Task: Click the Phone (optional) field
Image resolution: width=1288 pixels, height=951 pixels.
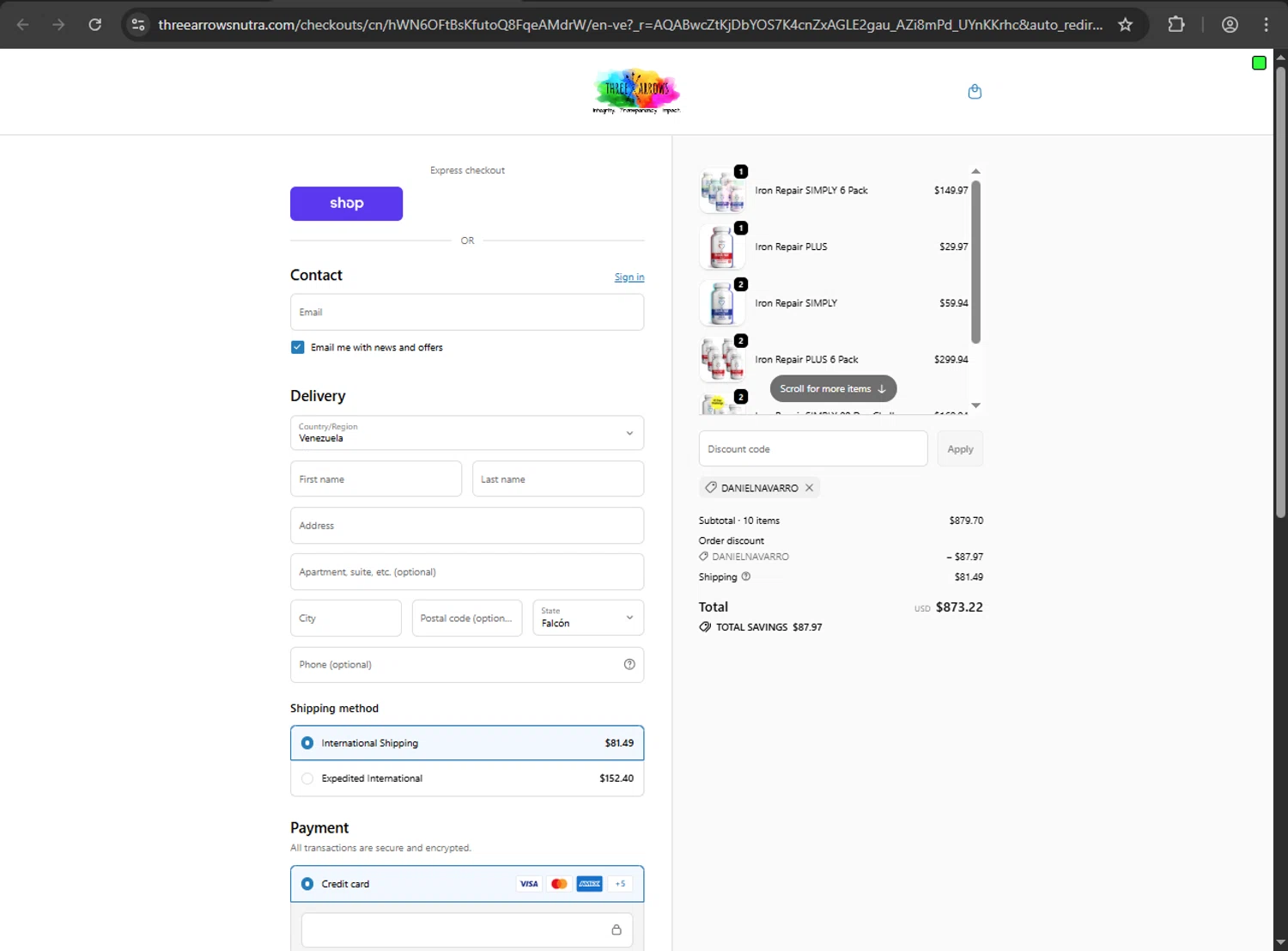Action: pyautogui.click(x=467, y=664)
